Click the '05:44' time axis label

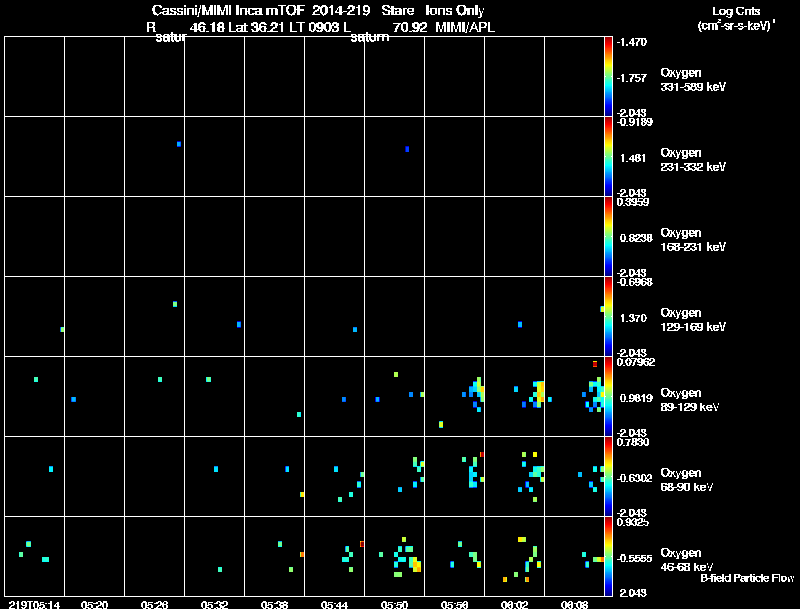(334, 604)
